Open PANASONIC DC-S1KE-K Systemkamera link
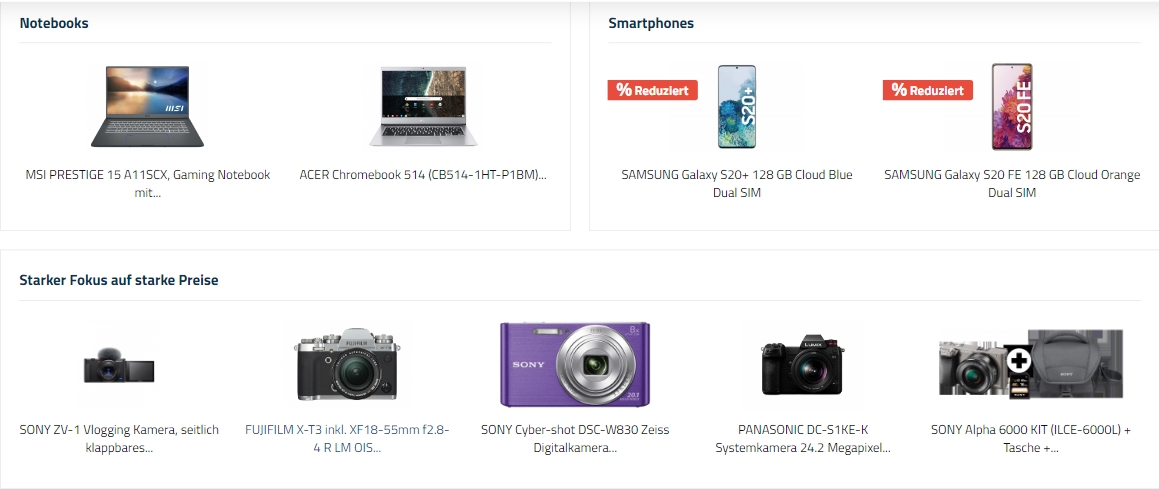This screenshot has width=1159, height=489. (x=803, y=439)
